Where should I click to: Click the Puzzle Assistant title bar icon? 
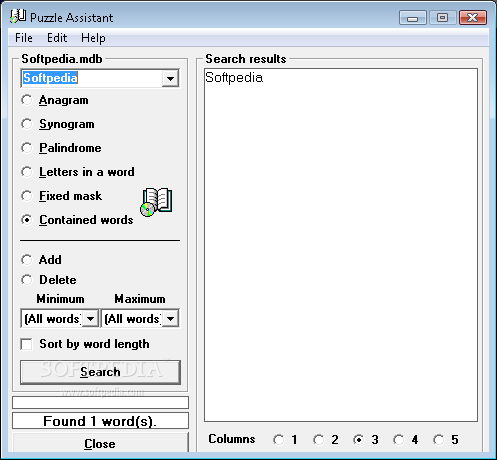coord(18,17)
